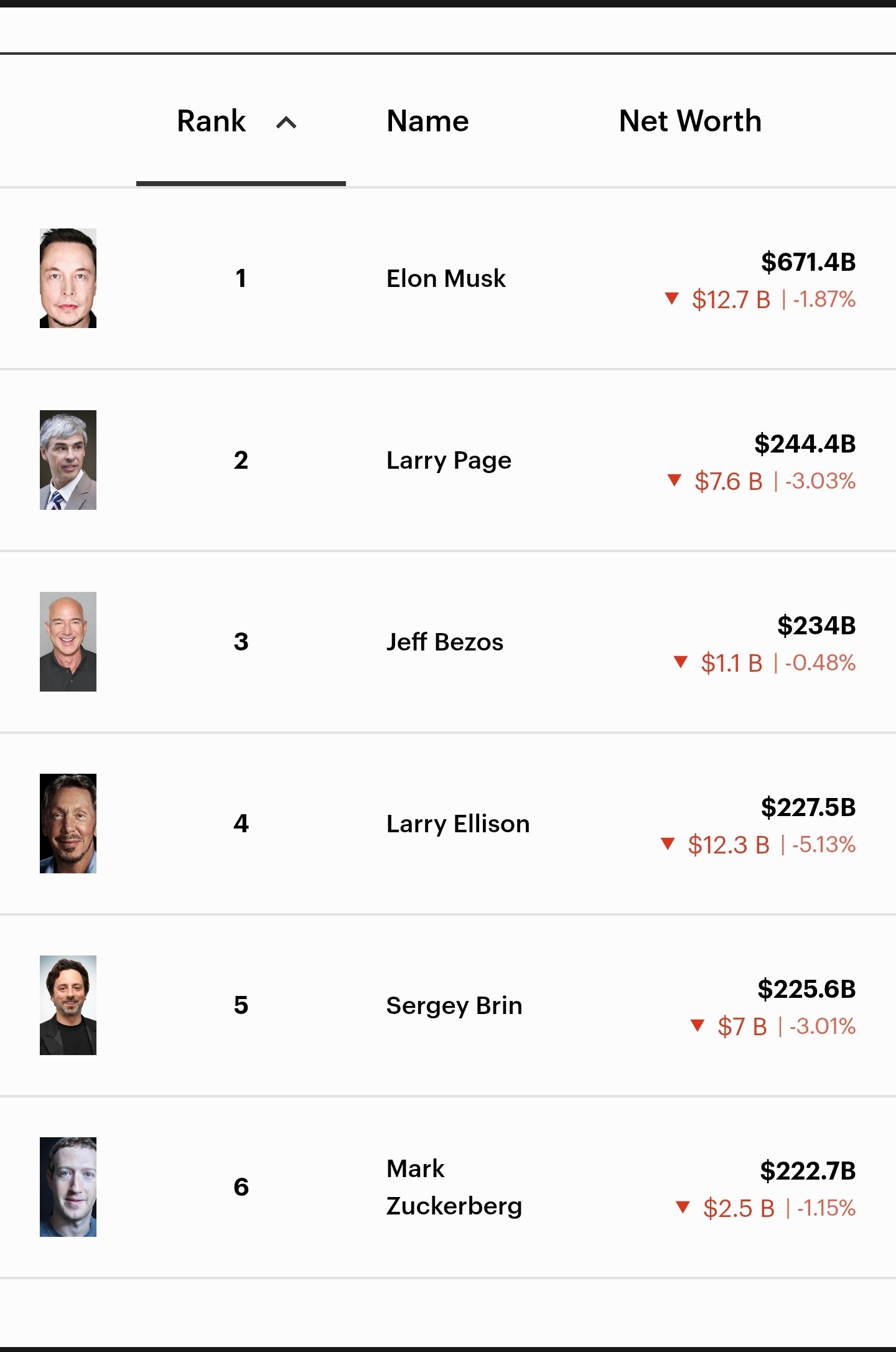The height and width of the screenshot is (1352, 896).
Task: Open the profile photo in rank 2 row
Action: (x=68, y=460)
